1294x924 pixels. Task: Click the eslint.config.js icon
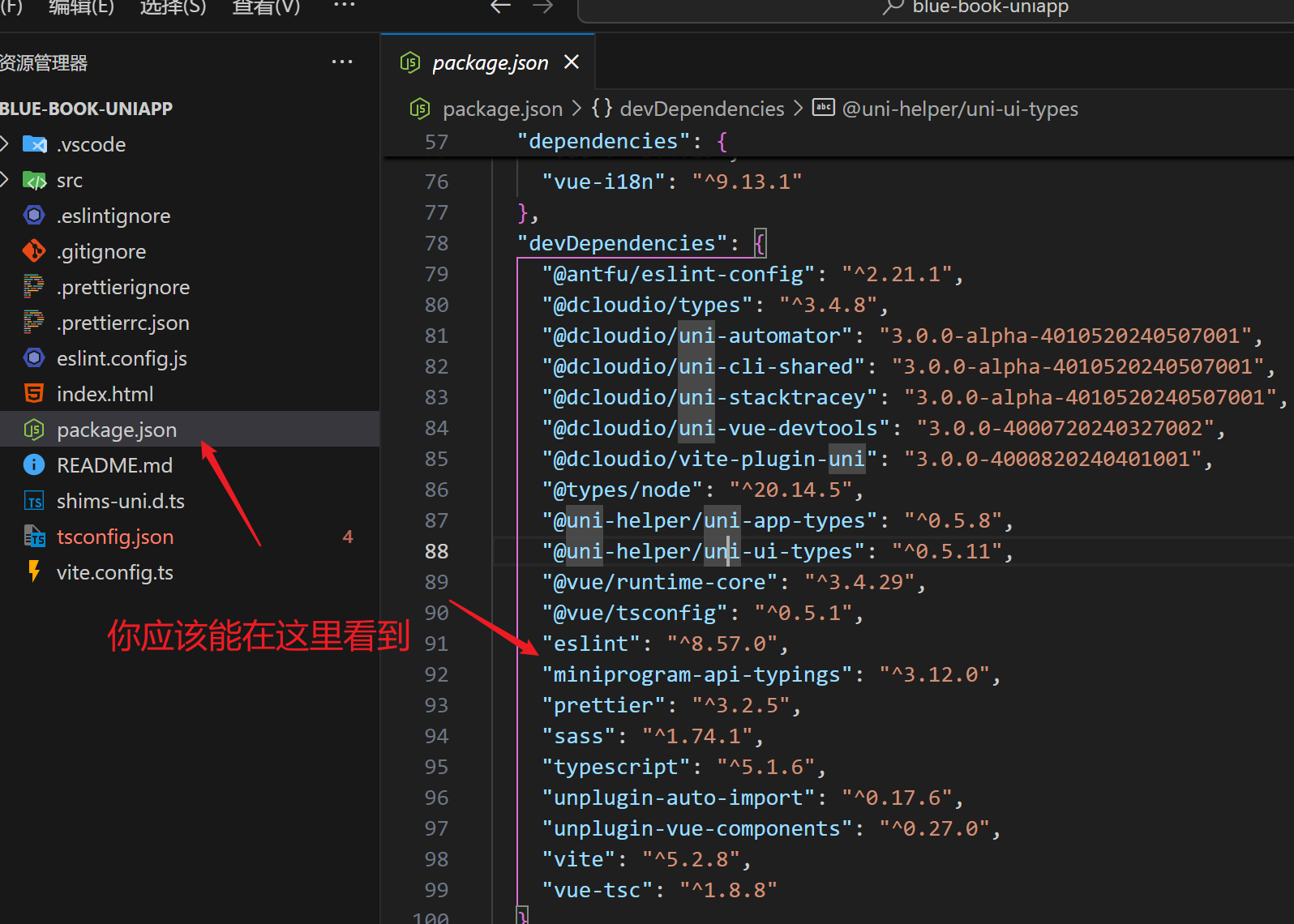[x=34, y=358]
